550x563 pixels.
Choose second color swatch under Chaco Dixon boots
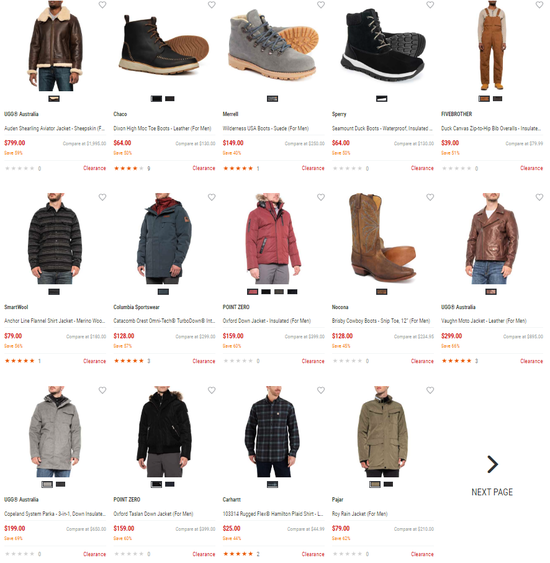point(170,98)
